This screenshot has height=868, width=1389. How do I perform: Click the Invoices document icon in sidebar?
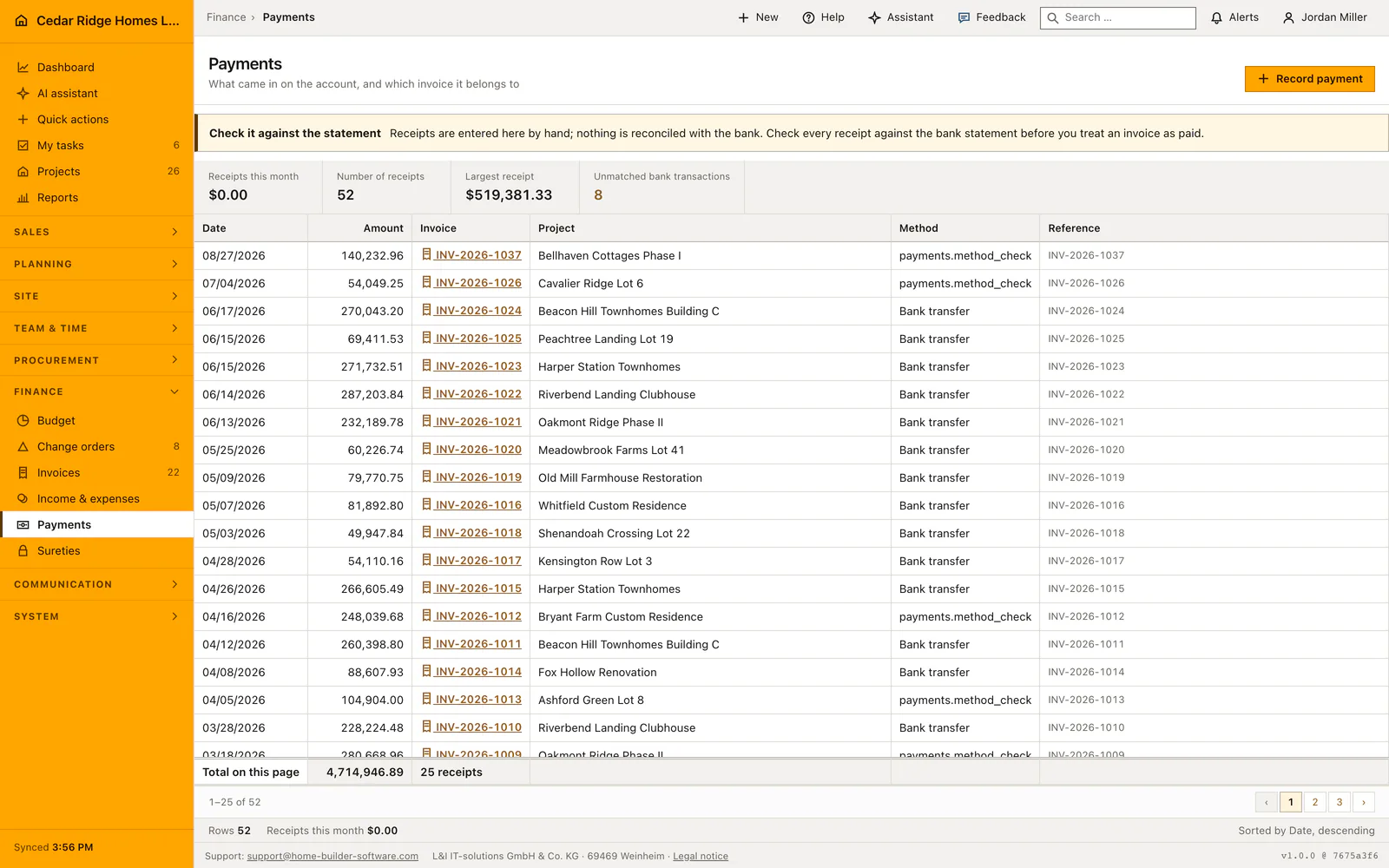tap(23, 473)
